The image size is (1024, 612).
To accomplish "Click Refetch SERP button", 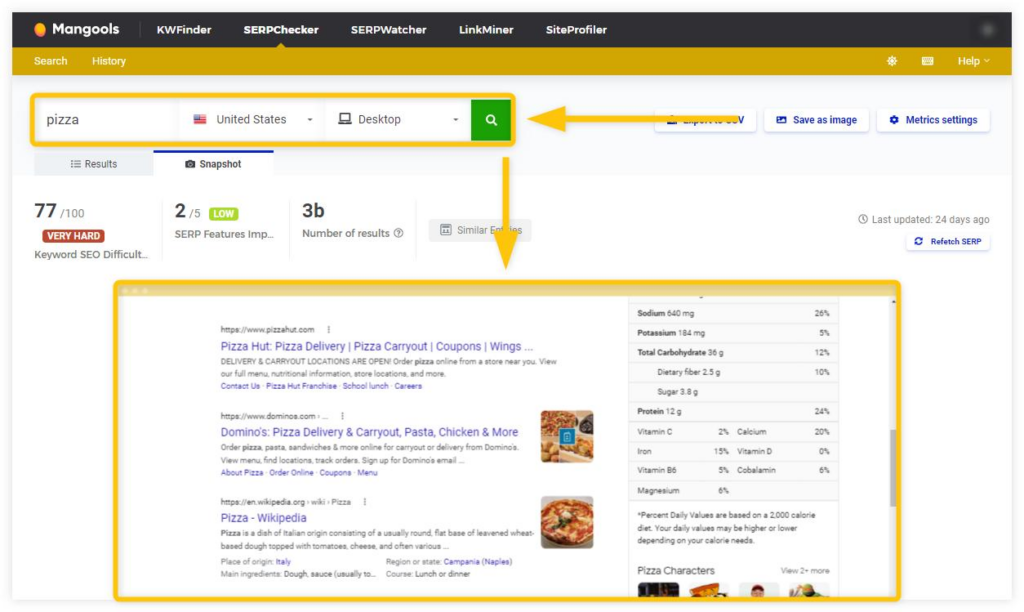I will click(x=948, y=241).
